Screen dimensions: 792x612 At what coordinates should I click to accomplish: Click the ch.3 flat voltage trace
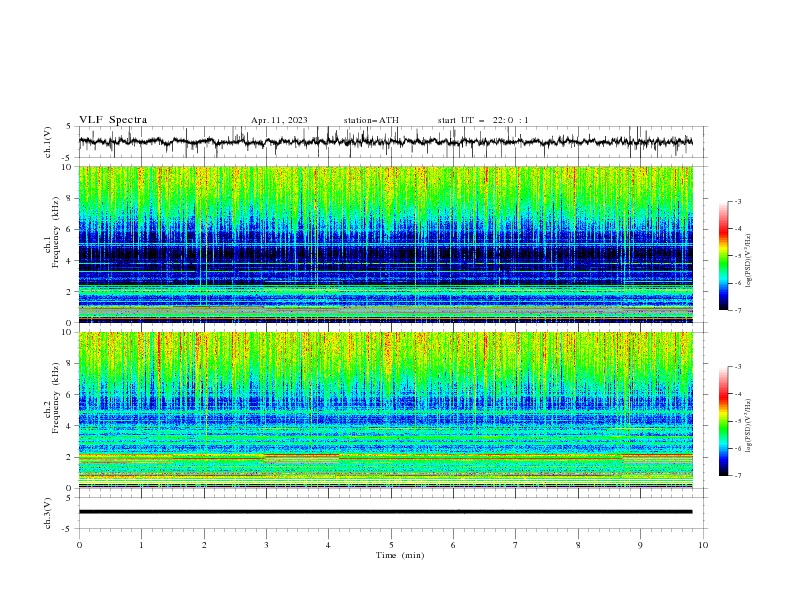click(x=385, y=512)
